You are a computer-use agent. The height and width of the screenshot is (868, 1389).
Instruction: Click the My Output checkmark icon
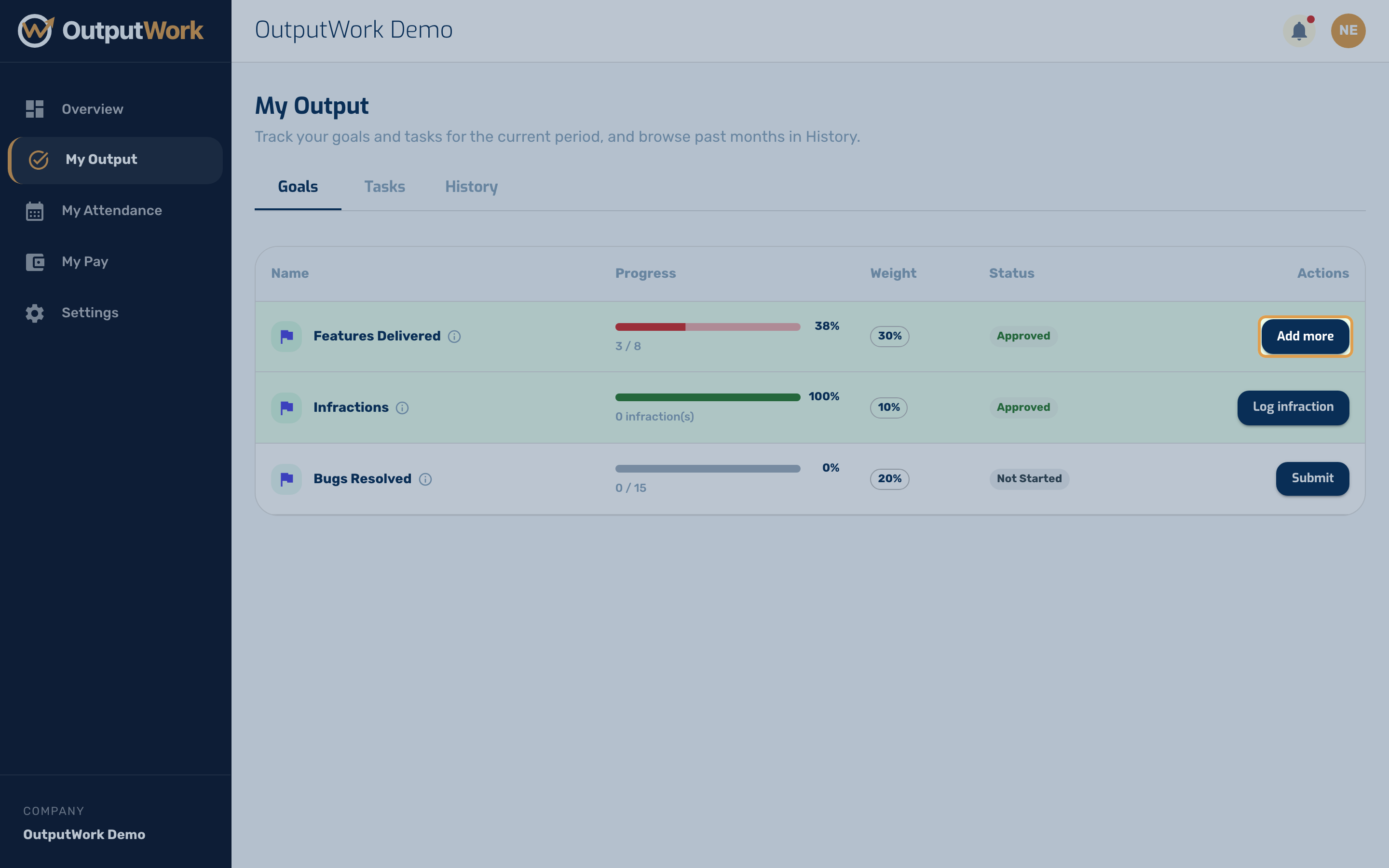39,160
